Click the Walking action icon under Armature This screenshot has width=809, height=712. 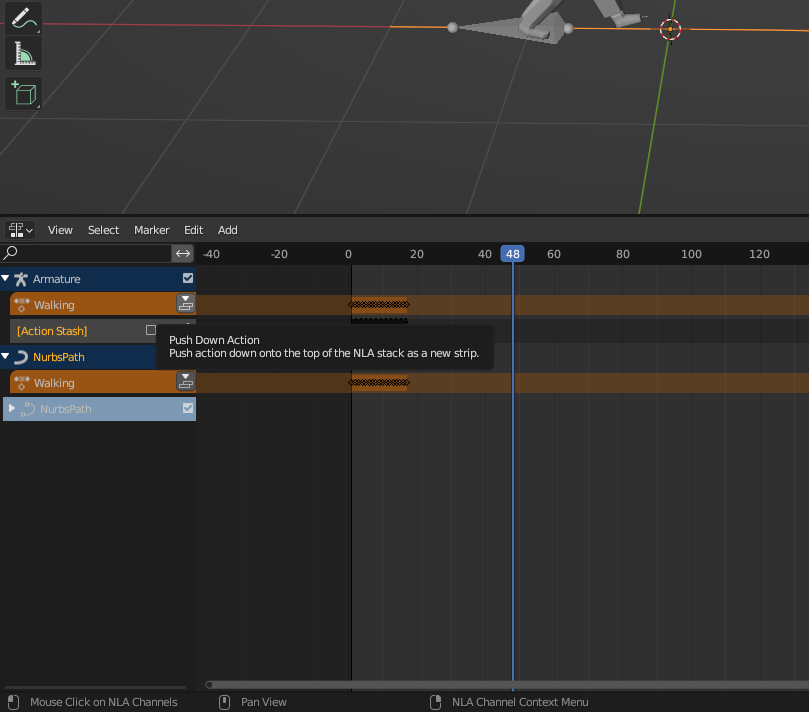pos(22,305)
